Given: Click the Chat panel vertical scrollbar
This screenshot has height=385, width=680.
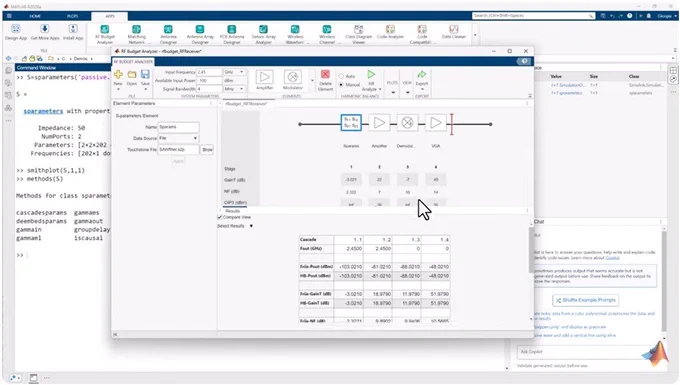Looking at the screenshot, I should tap(664, 282).
